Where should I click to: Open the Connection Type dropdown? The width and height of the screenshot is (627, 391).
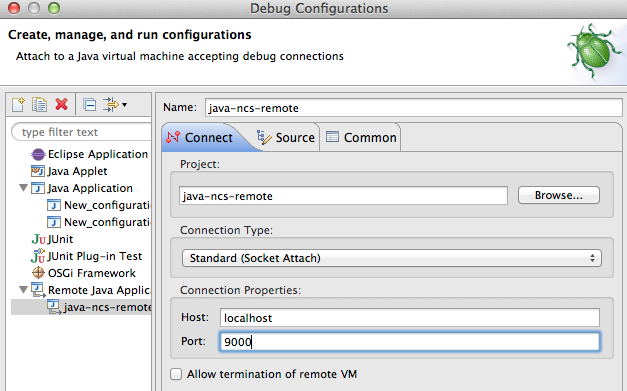[x=391, y=258]
